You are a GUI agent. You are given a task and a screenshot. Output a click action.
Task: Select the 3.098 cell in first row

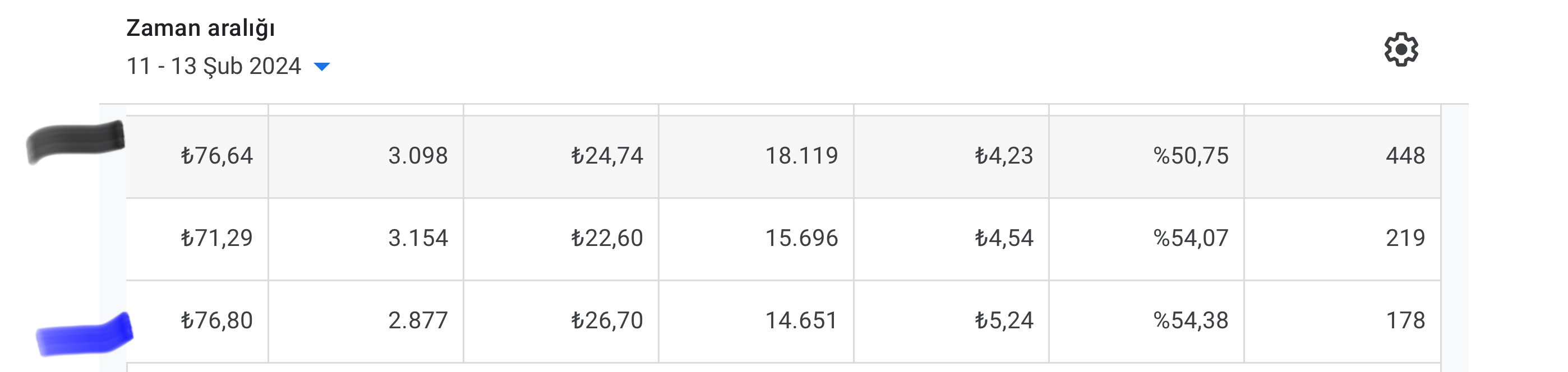(x=366, y=156)
